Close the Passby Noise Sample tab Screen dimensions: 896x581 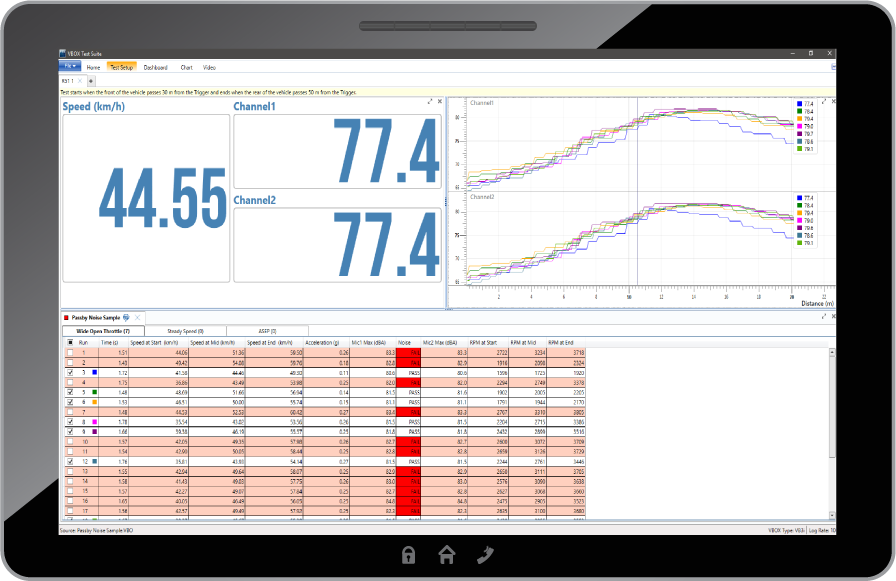coord(137,317)
